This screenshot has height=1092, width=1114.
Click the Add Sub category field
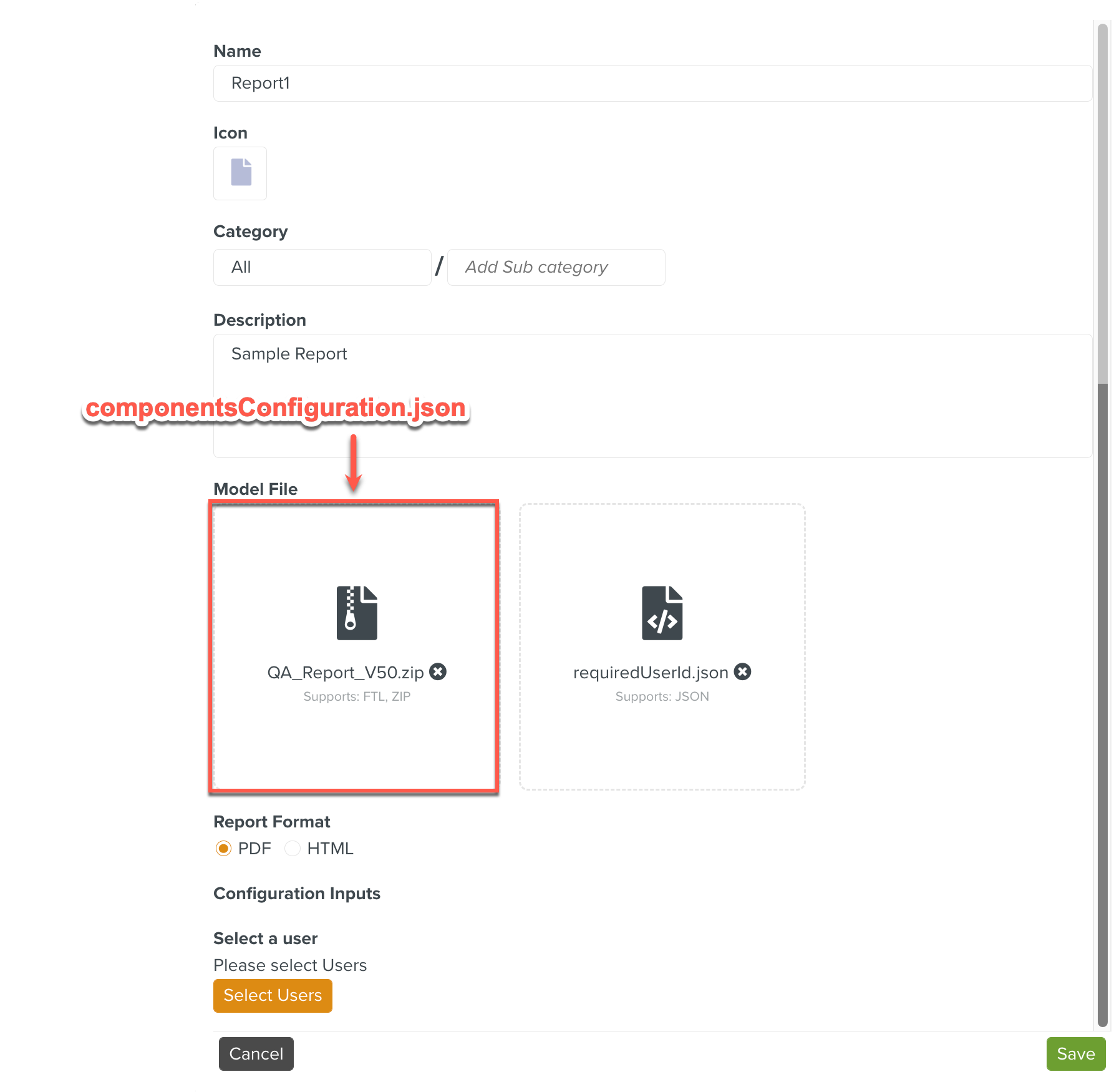556,267
